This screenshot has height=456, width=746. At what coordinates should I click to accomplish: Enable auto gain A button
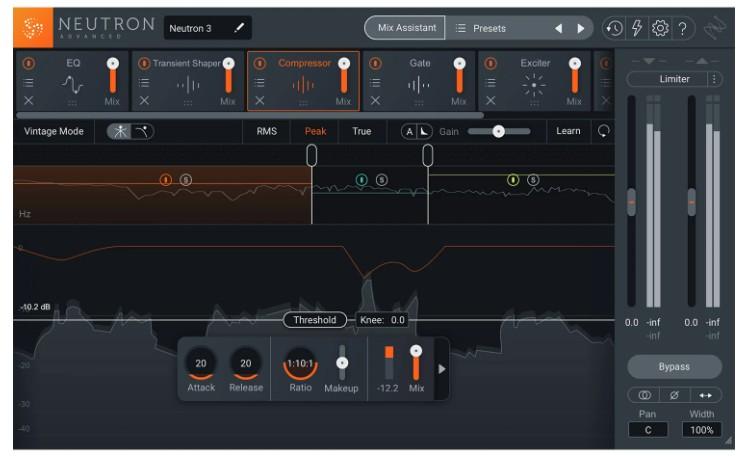click(x=409, y=132)
